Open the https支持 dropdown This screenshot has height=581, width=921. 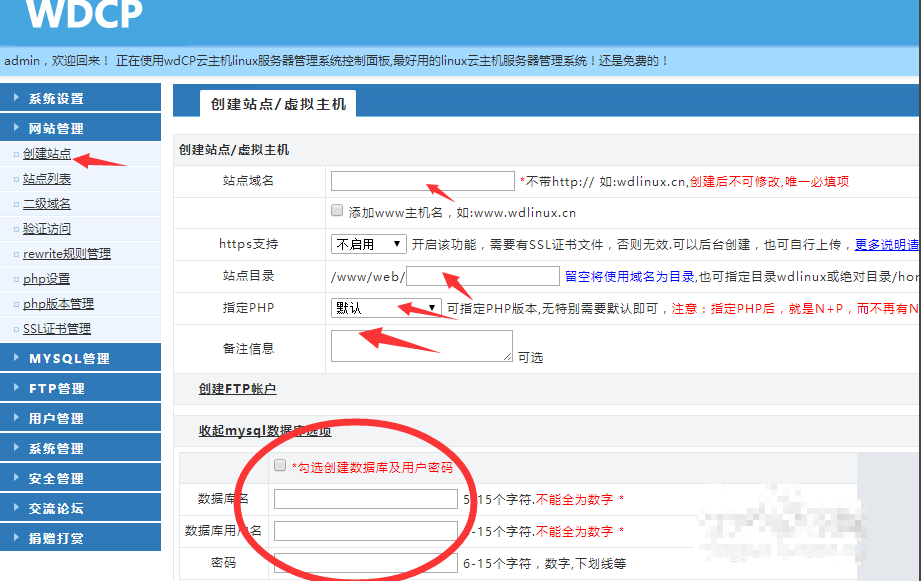368,244
